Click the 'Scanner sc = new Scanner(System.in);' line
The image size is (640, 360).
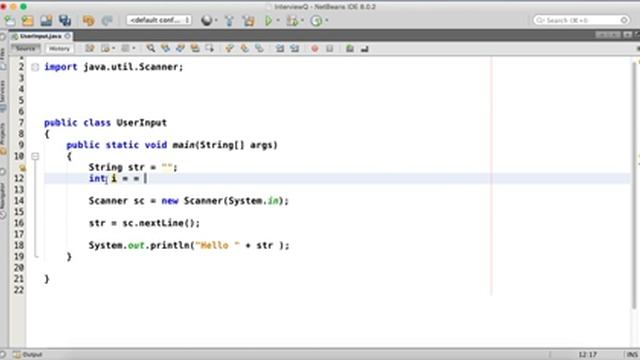(x=189, y=201)
